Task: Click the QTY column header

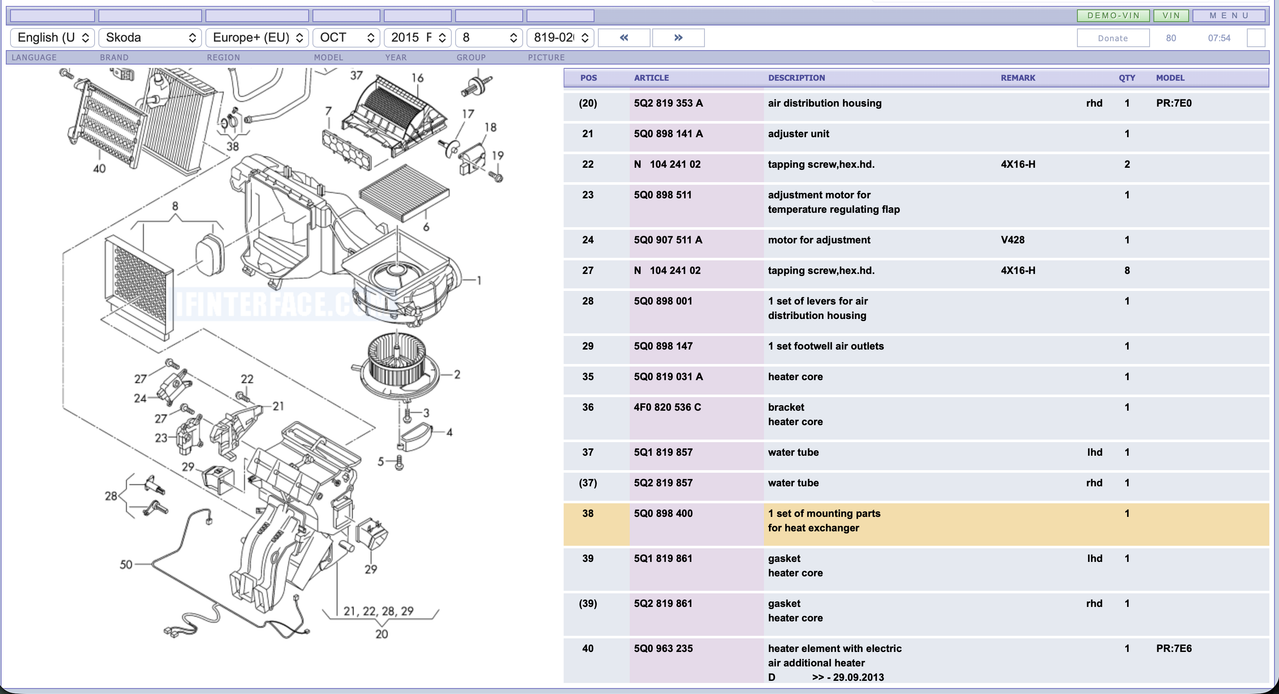Action: coord(1127,78)
